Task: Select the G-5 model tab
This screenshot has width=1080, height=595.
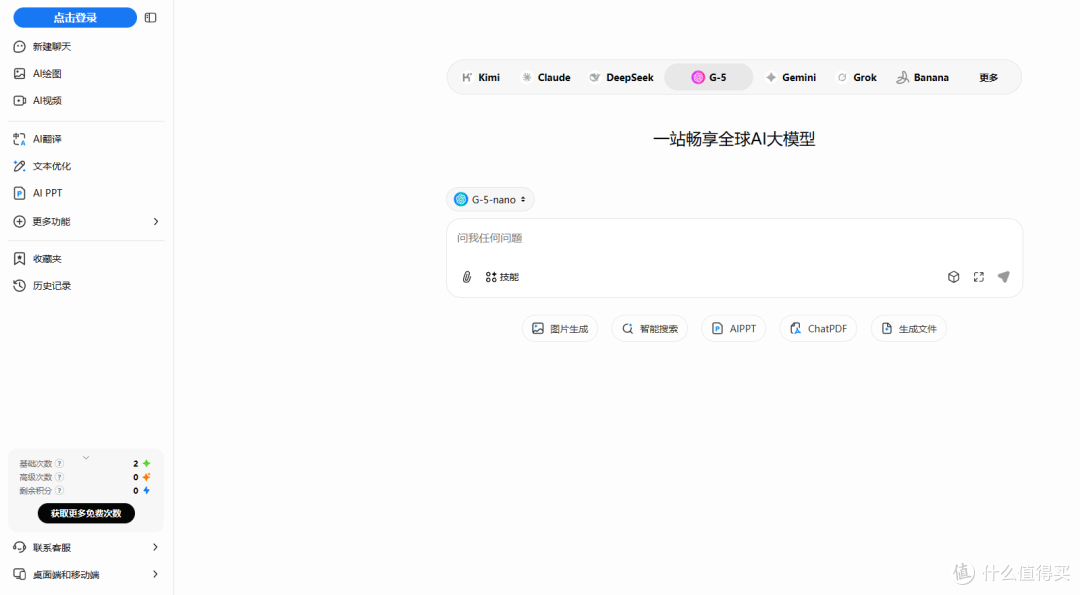Action: tap(709, 77)
